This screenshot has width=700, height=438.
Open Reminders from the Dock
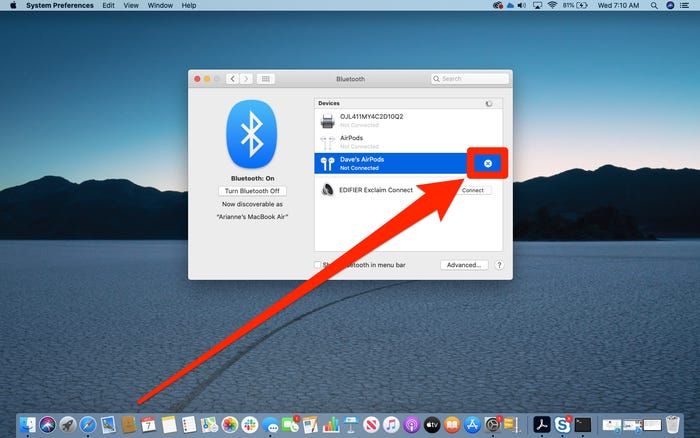[x=189, y=425]
